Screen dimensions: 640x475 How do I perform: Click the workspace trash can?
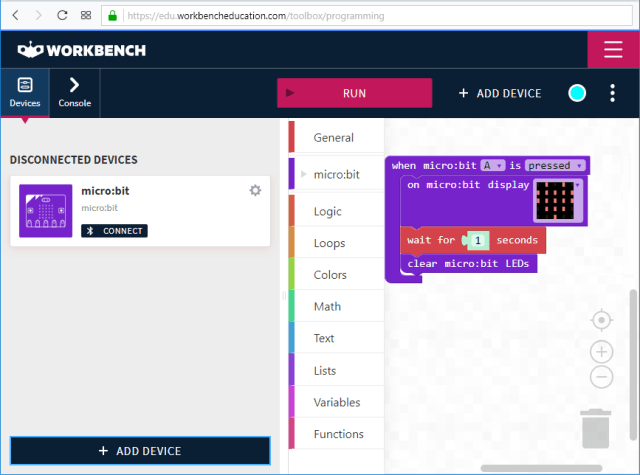click(596, 427)
